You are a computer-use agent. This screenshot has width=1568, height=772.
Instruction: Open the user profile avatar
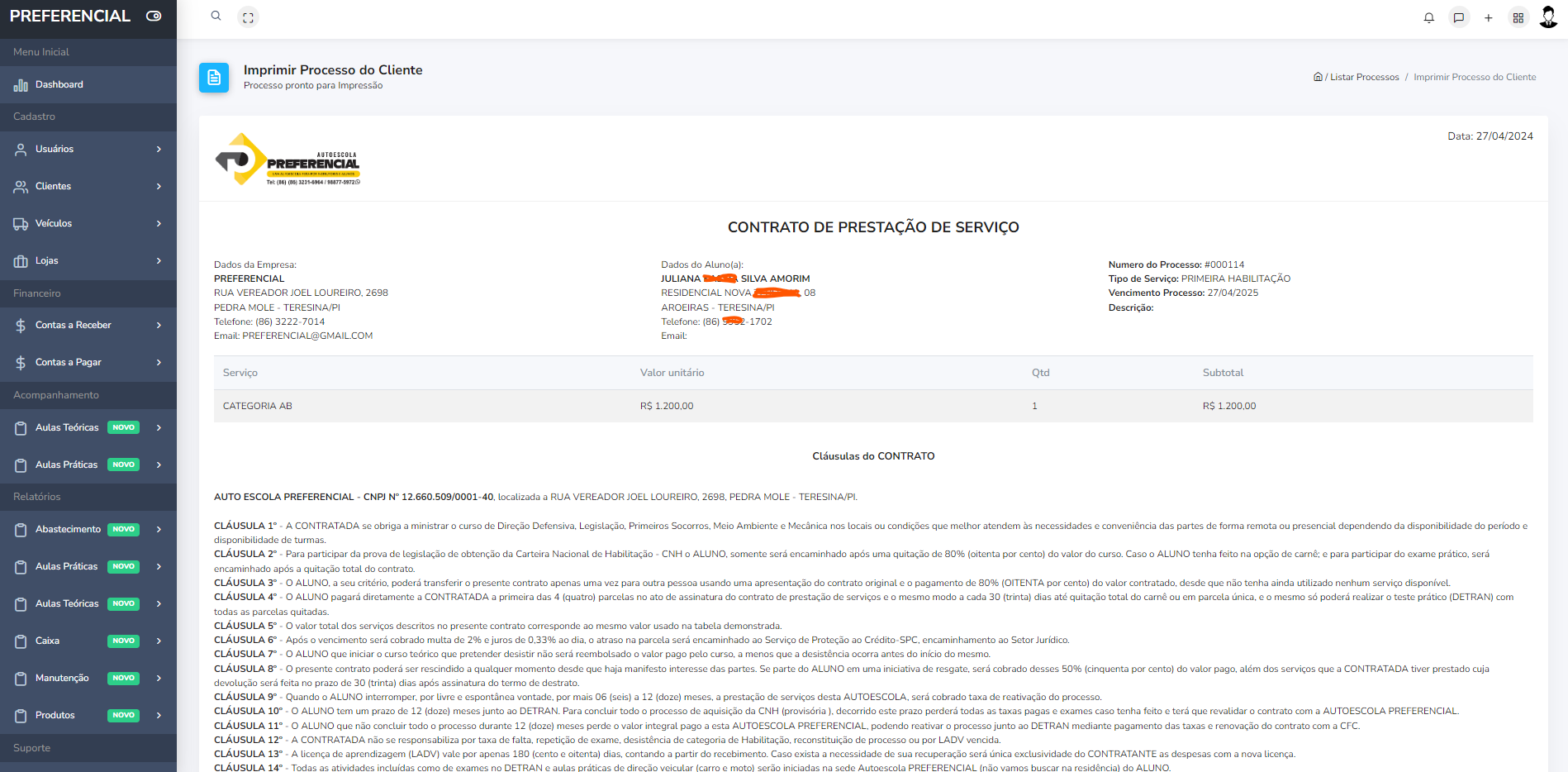click(1549, 17)
